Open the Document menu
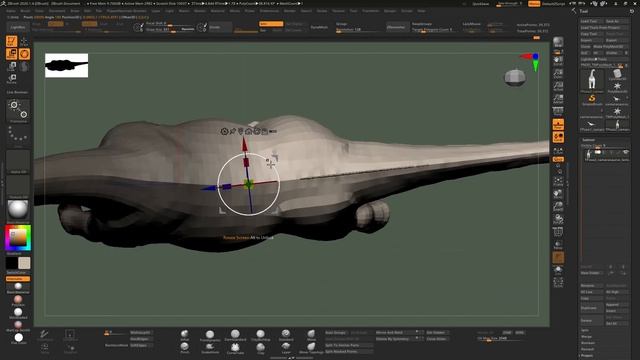The image size is (640, 360). (x=57, y=11)
